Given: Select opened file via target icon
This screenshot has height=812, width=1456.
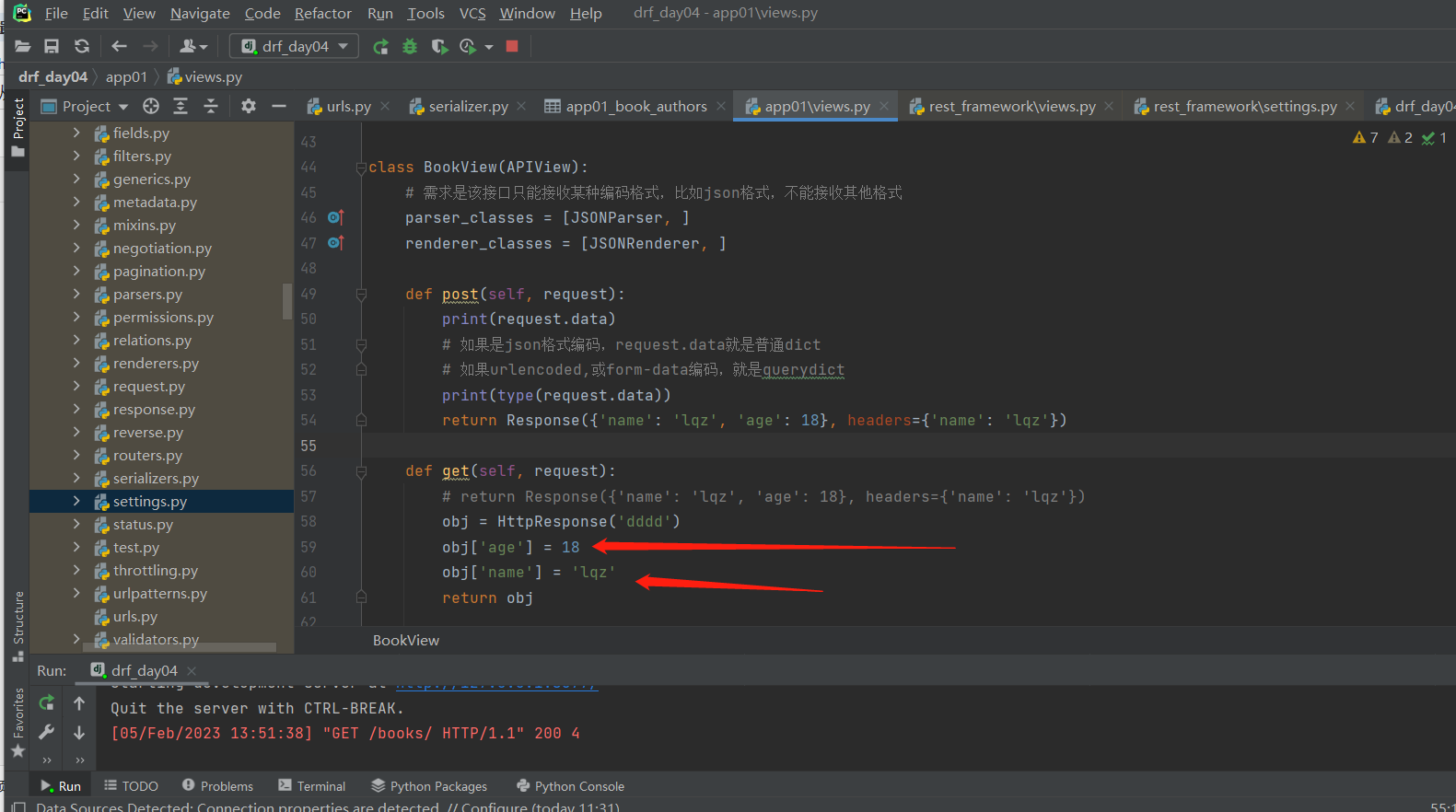Looking at the screenshot, I should point(151,107).
